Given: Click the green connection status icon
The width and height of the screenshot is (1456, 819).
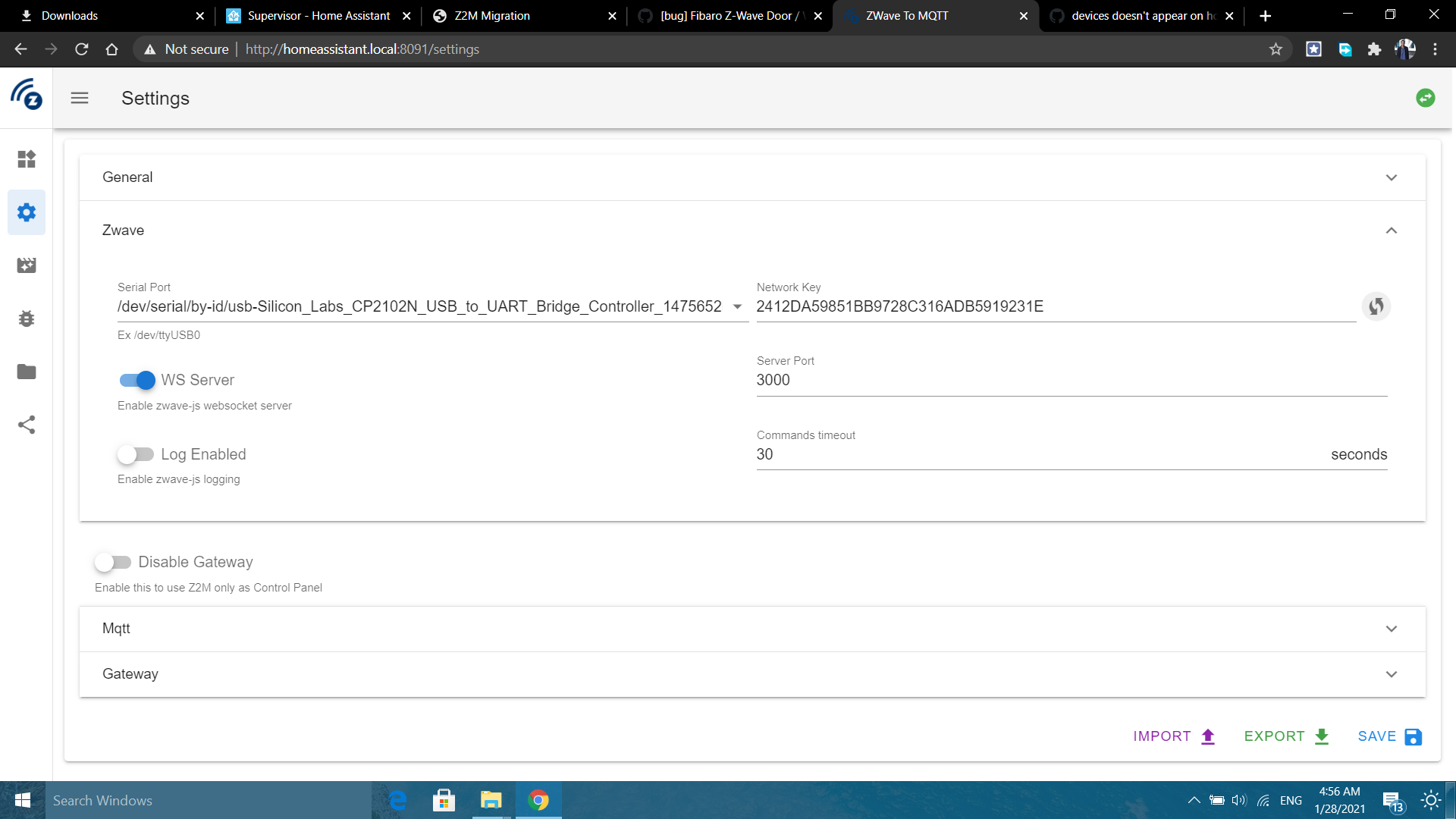Looking at the screenshot, I should click(x=1426, y=97).
